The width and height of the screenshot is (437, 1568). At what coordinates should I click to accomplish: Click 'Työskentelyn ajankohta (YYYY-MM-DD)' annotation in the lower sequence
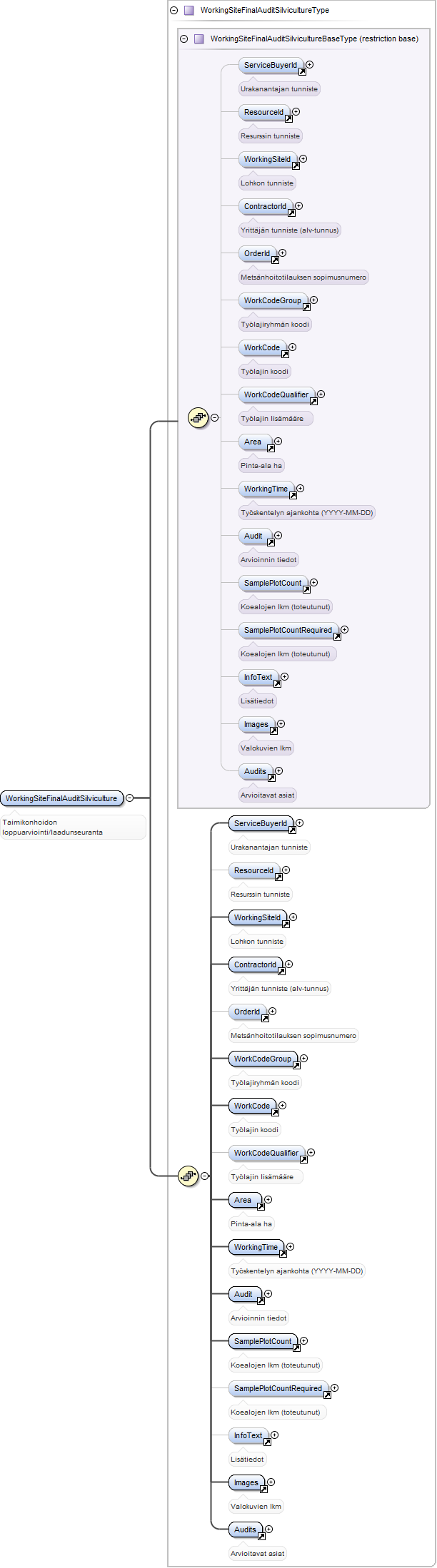pos(297,1271)
